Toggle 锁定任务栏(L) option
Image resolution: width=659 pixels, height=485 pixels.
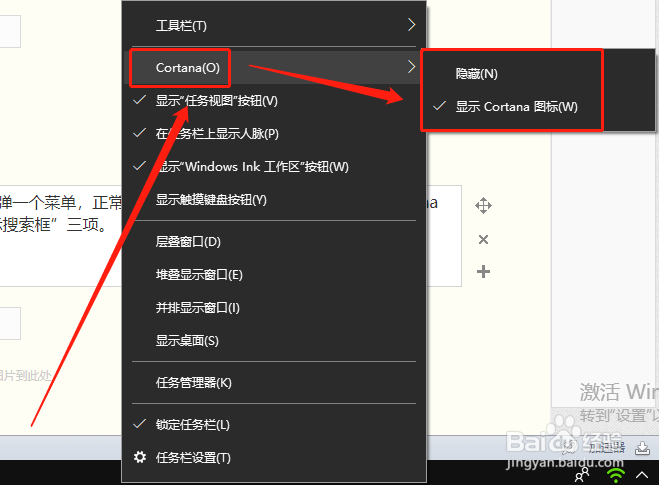pos(274,424)
